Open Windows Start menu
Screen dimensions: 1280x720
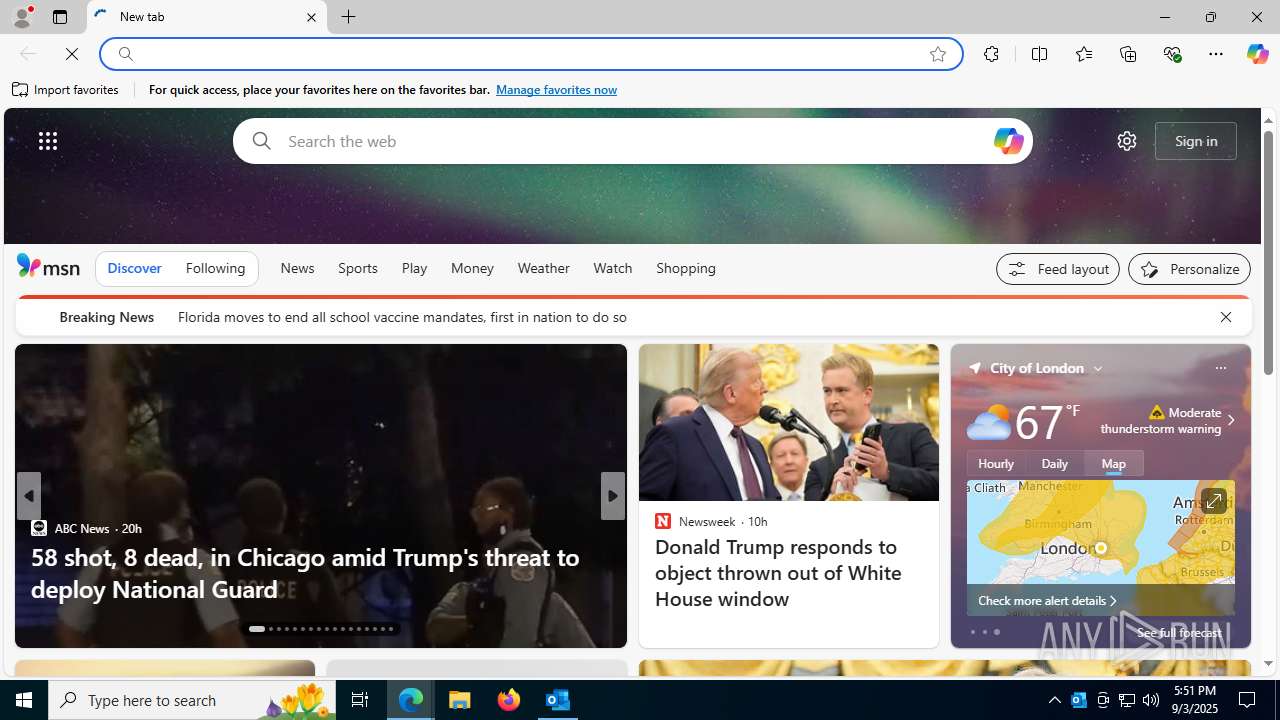tap(24, 700)
